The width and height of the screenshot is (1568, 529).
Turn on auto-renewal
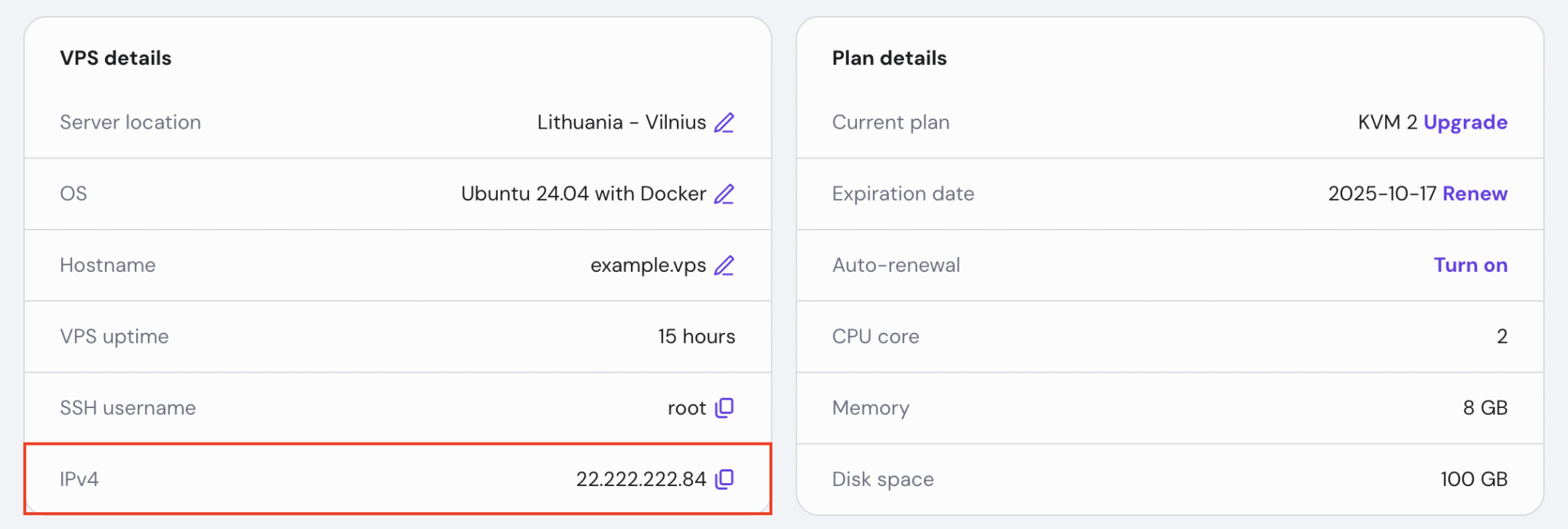1469,265
